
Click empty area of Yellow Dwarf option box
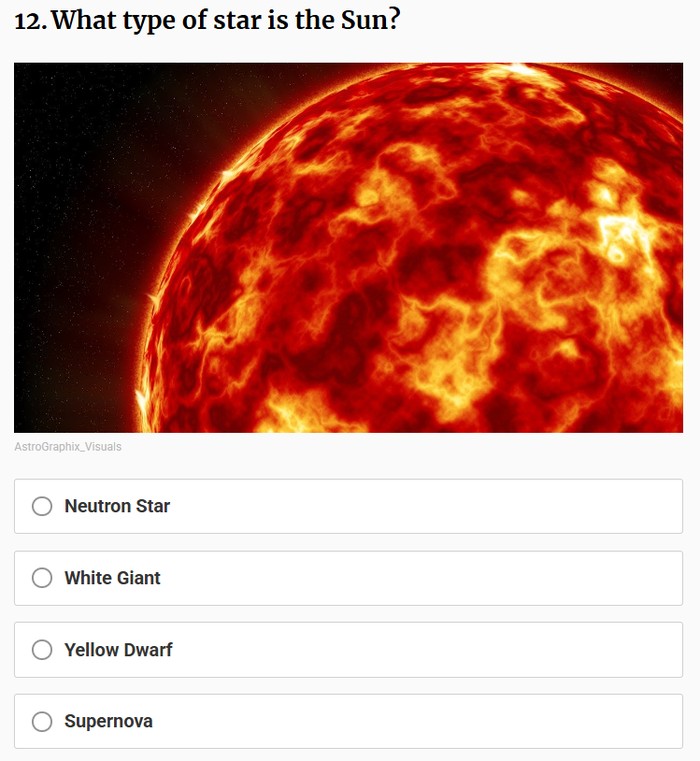[450, 650]
